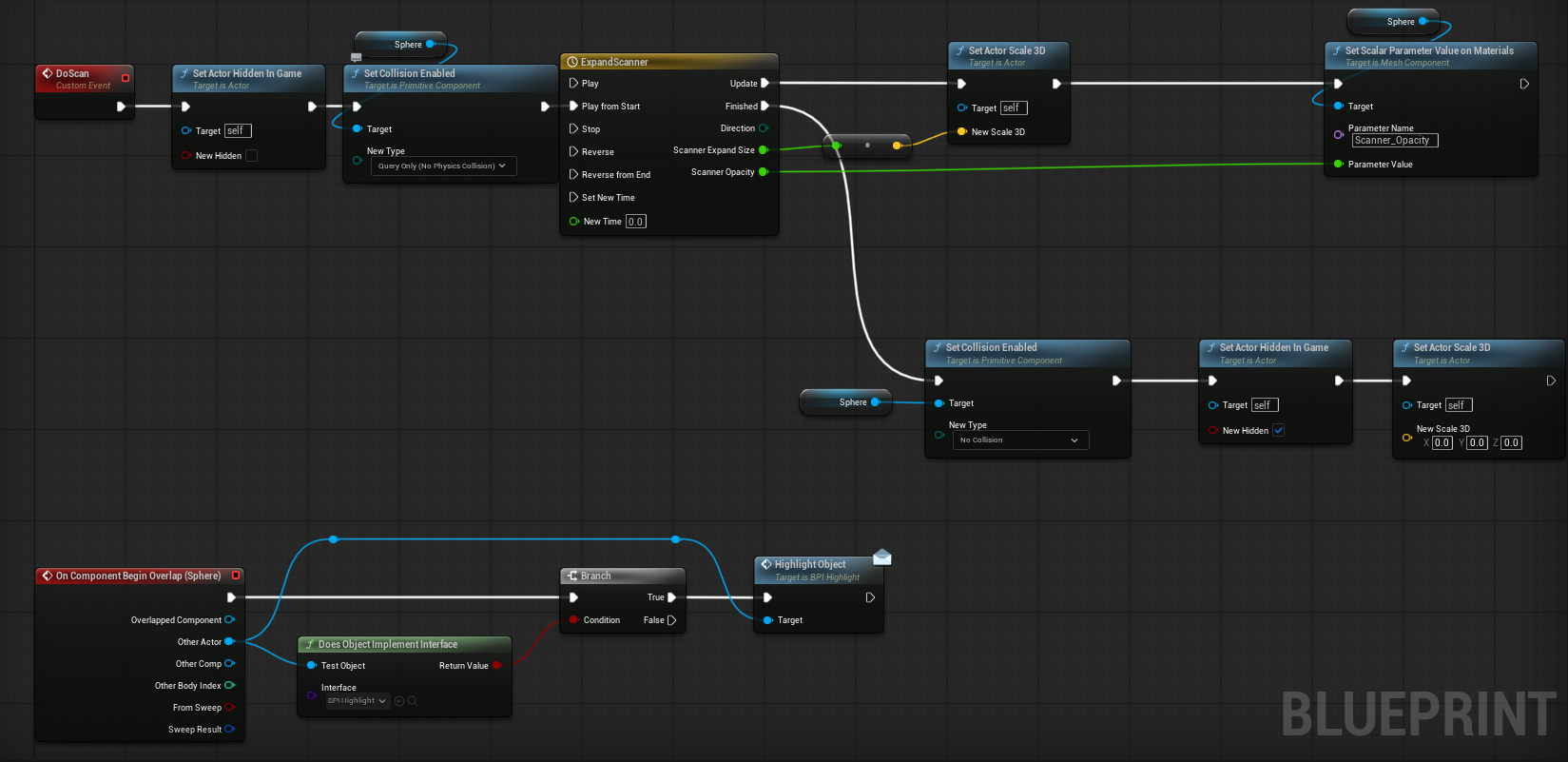The image size is (1568, 762).
Task: Click the Y value field of New Scale 3D
Action: (x=1477, y=442)
